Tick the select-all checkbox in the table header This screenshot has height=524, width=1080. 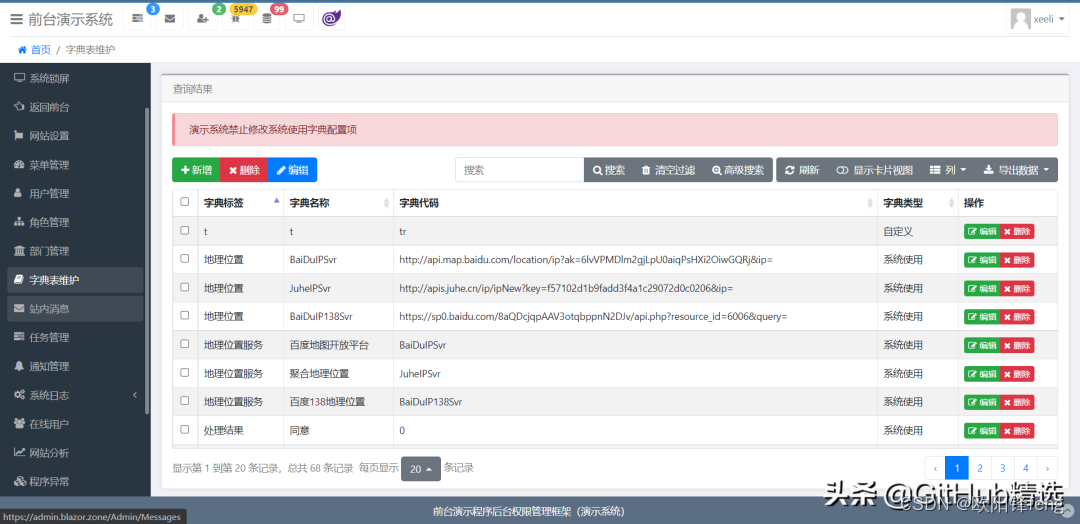pyautogui.click(x=185, y=202)
